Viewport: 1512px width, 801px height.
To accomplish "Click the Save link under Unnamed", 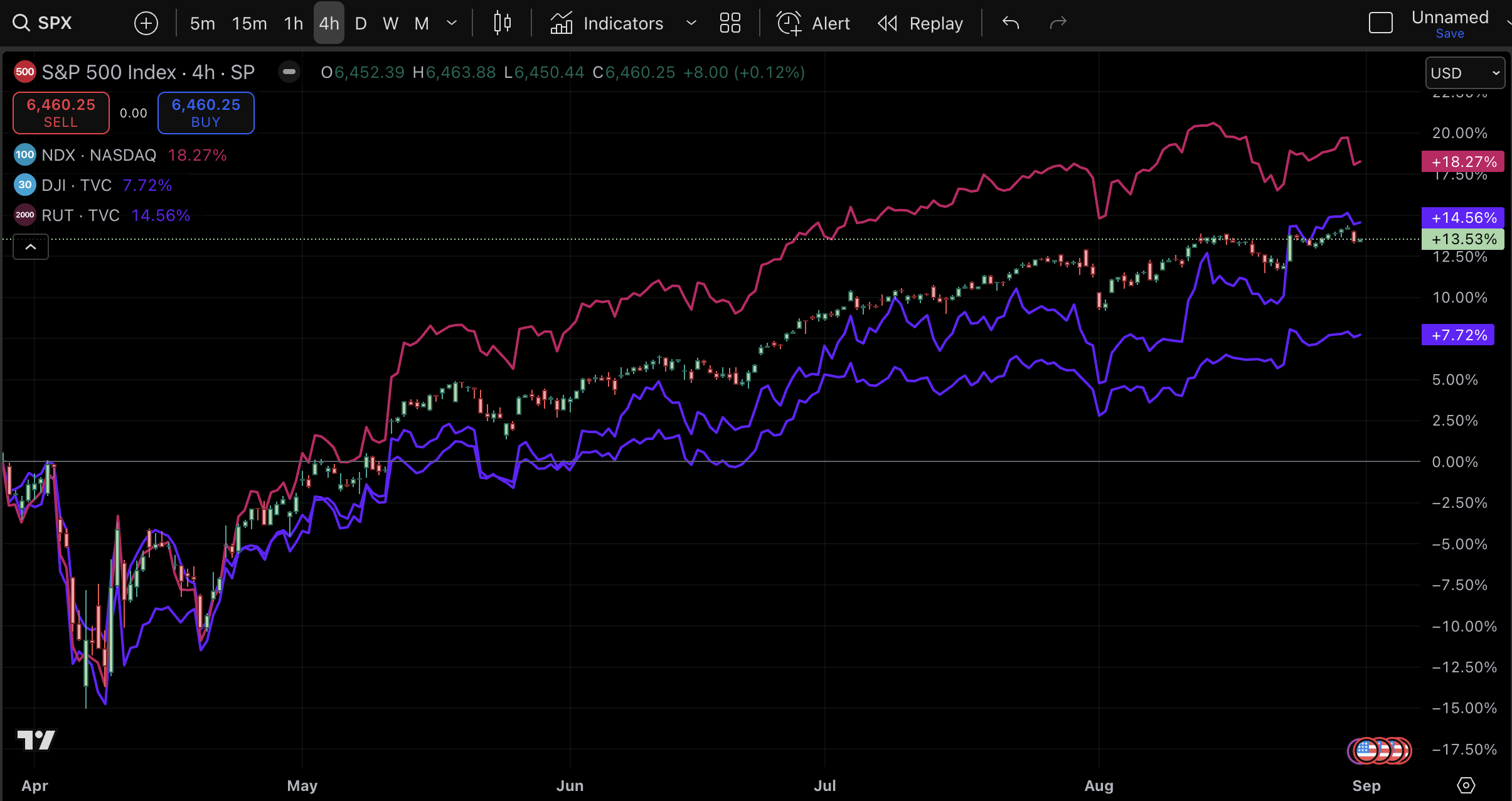I will point(1450,34).
